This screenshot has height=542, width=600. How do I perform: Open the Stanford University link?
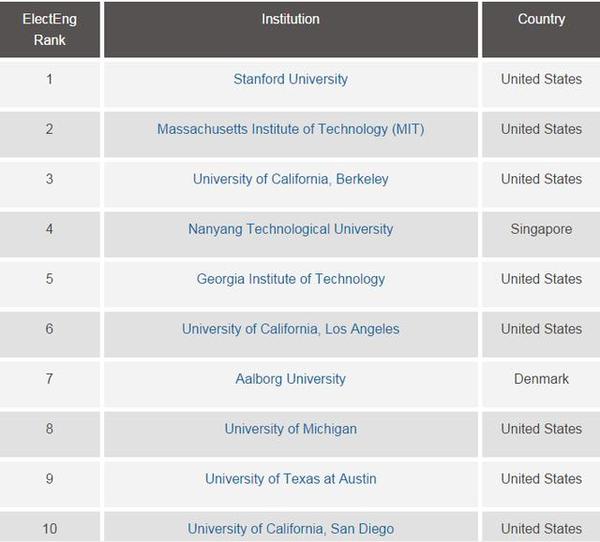click(x=290, y=79)
